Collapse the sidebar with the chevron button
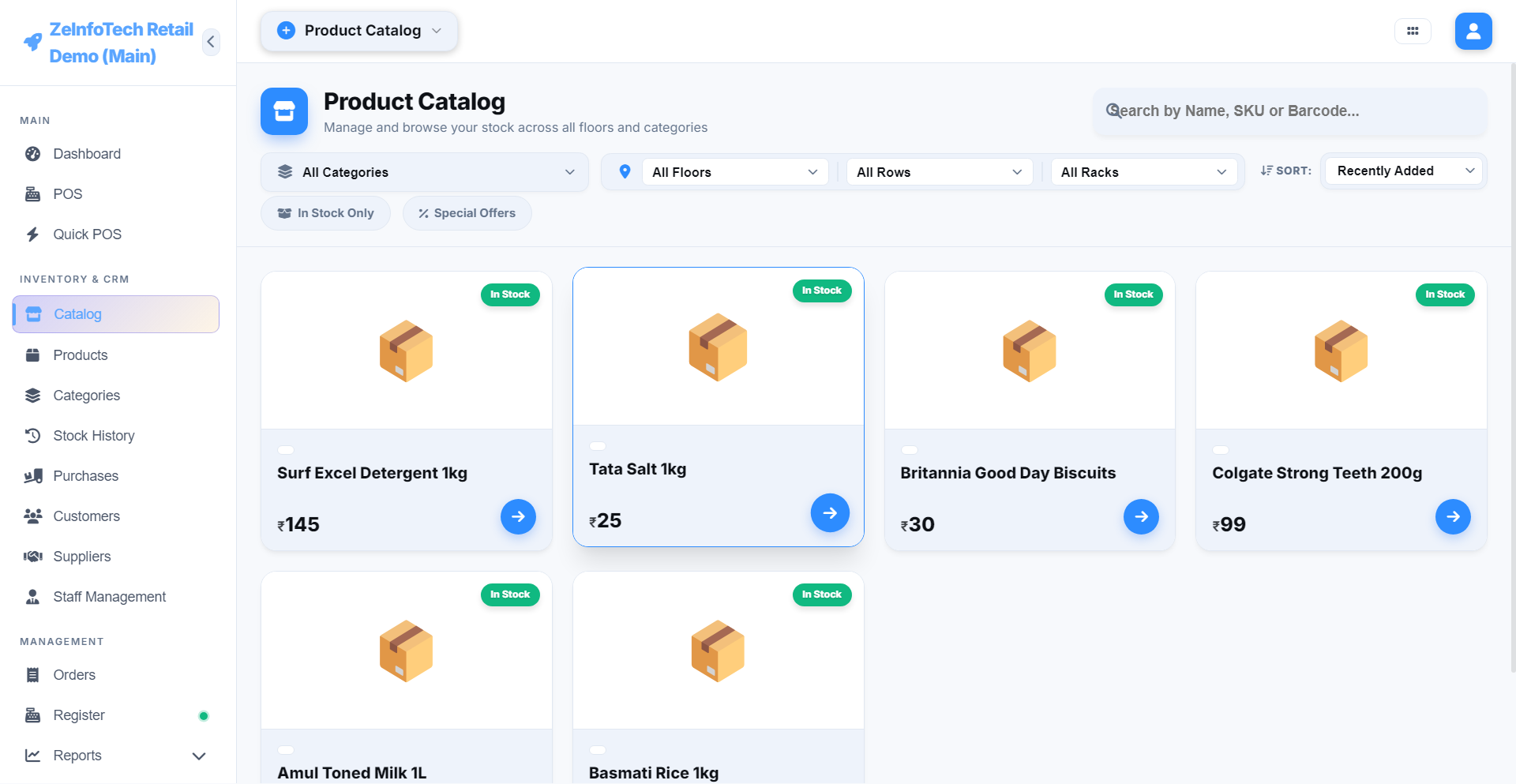 211,42
